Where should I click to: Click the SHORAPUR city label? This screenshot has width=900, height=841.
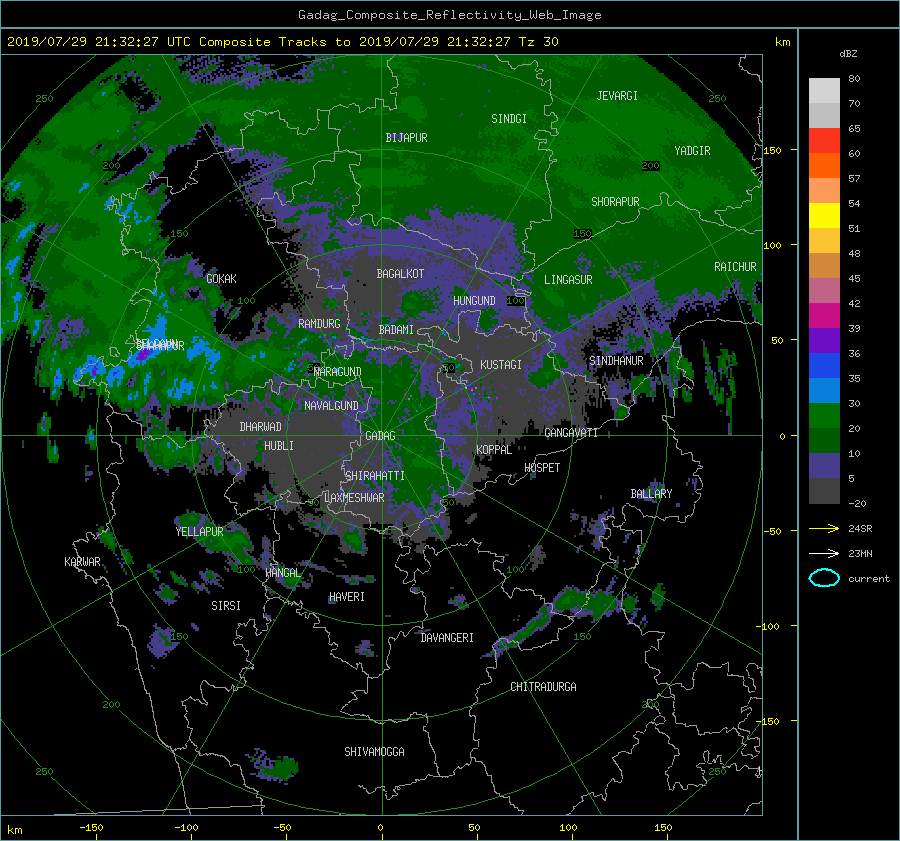click(615, 202)
